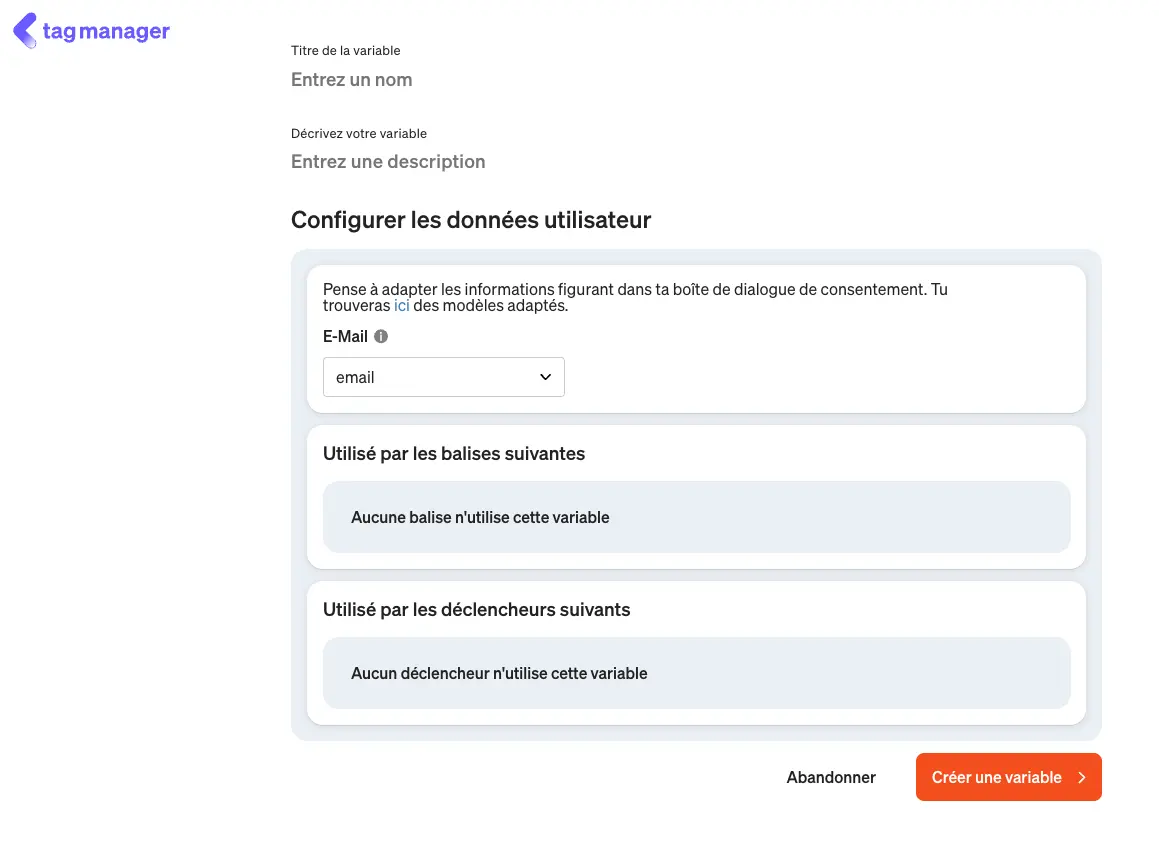Open the email selection combo box
1159x845 pixels.
click(x=443, y=377)
